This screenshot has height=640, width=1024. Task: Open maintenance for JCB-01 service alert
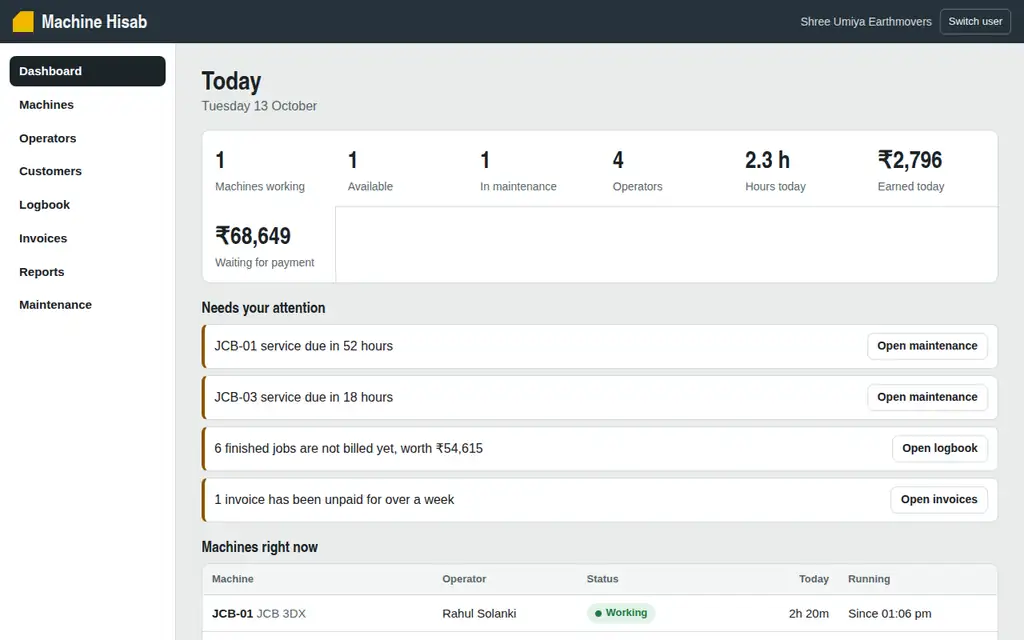pos(927,346)
